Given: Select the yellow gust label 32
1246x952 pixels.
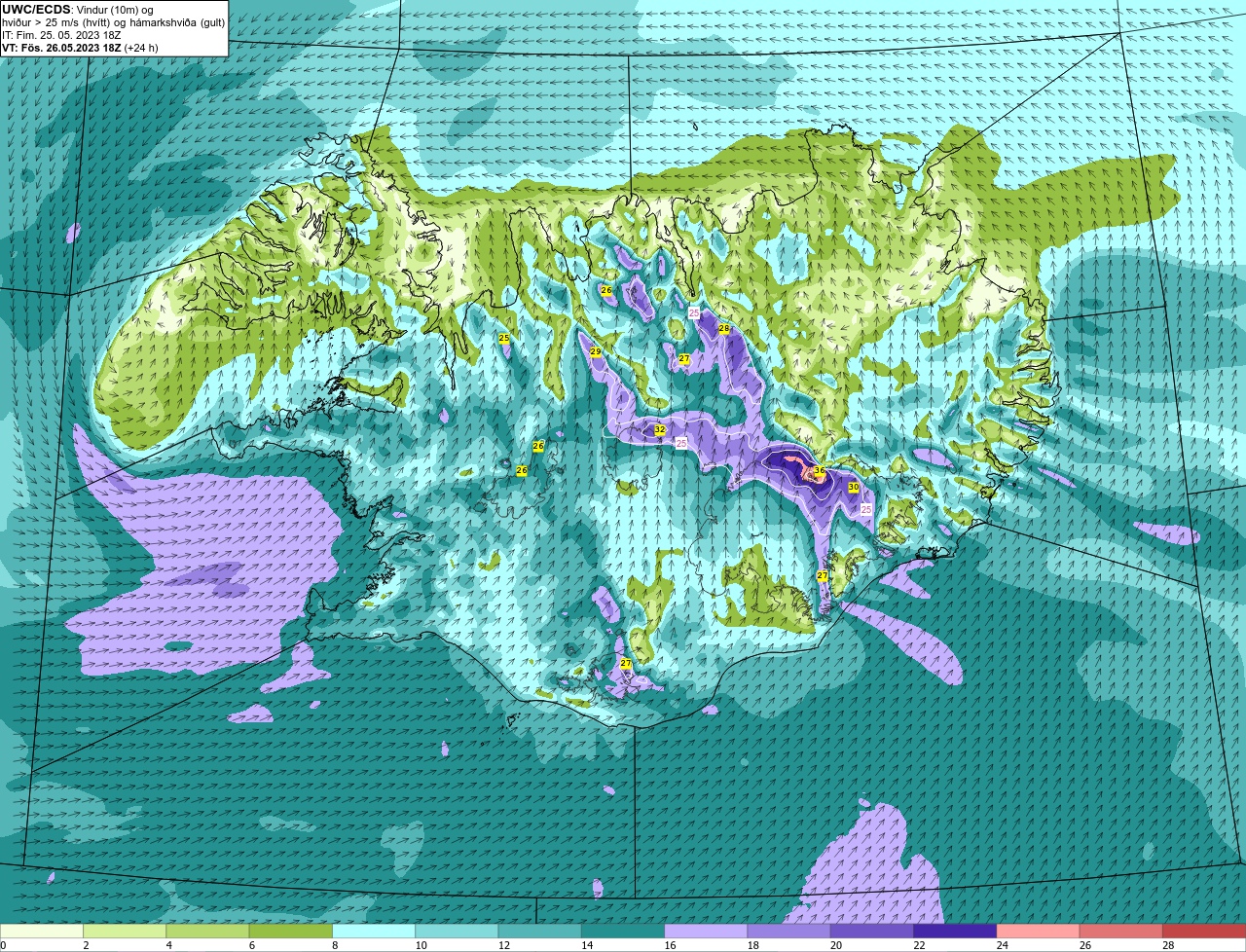Looking at the screenshot, I should pos(660,429).
